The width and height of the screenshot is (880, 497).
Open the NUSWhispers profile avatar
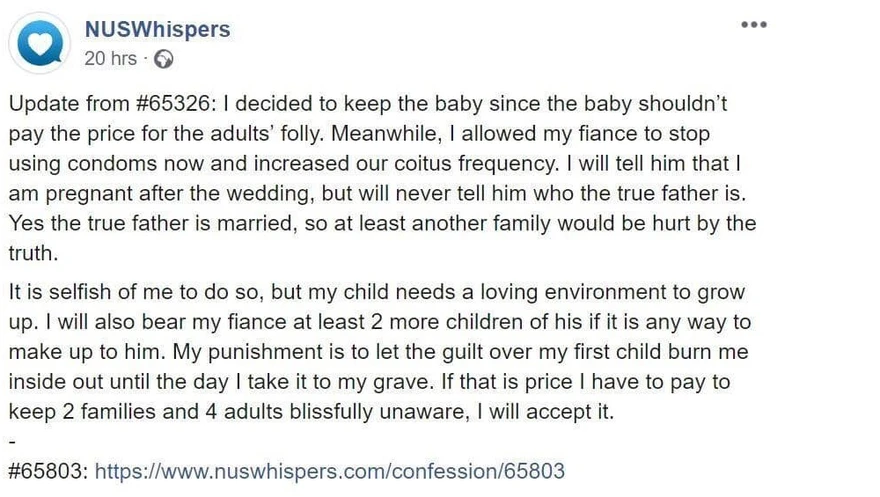click(39, 43)
